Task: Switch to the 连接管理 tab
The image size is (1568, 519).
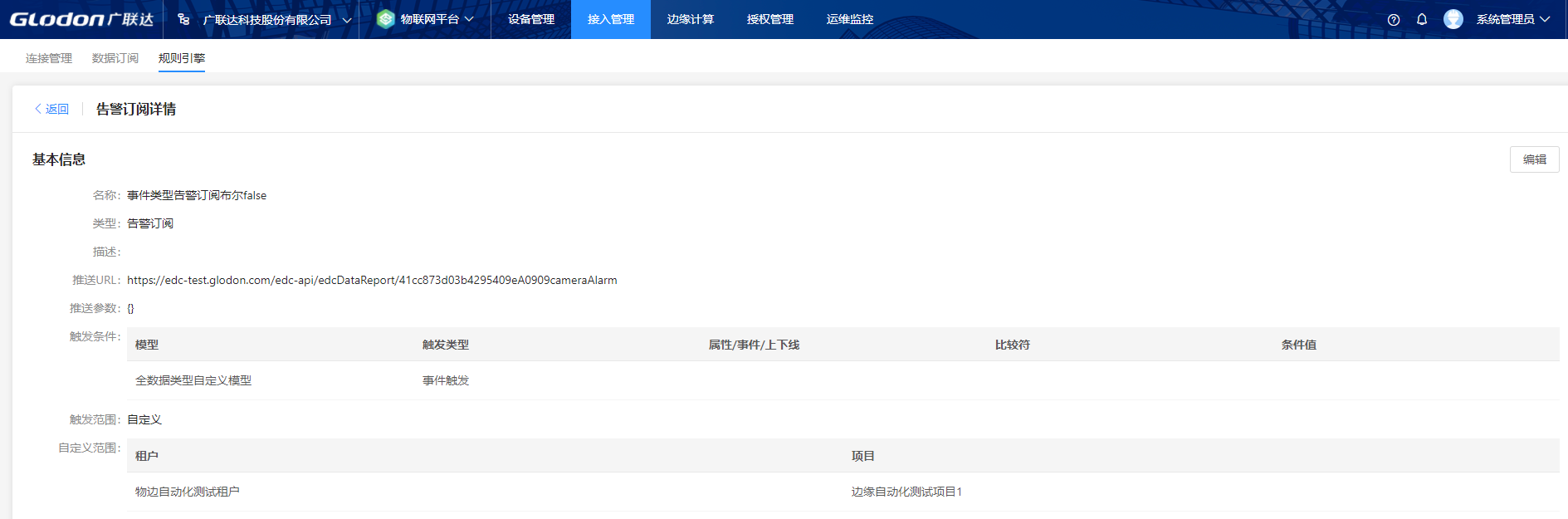Action: (49, 58)
